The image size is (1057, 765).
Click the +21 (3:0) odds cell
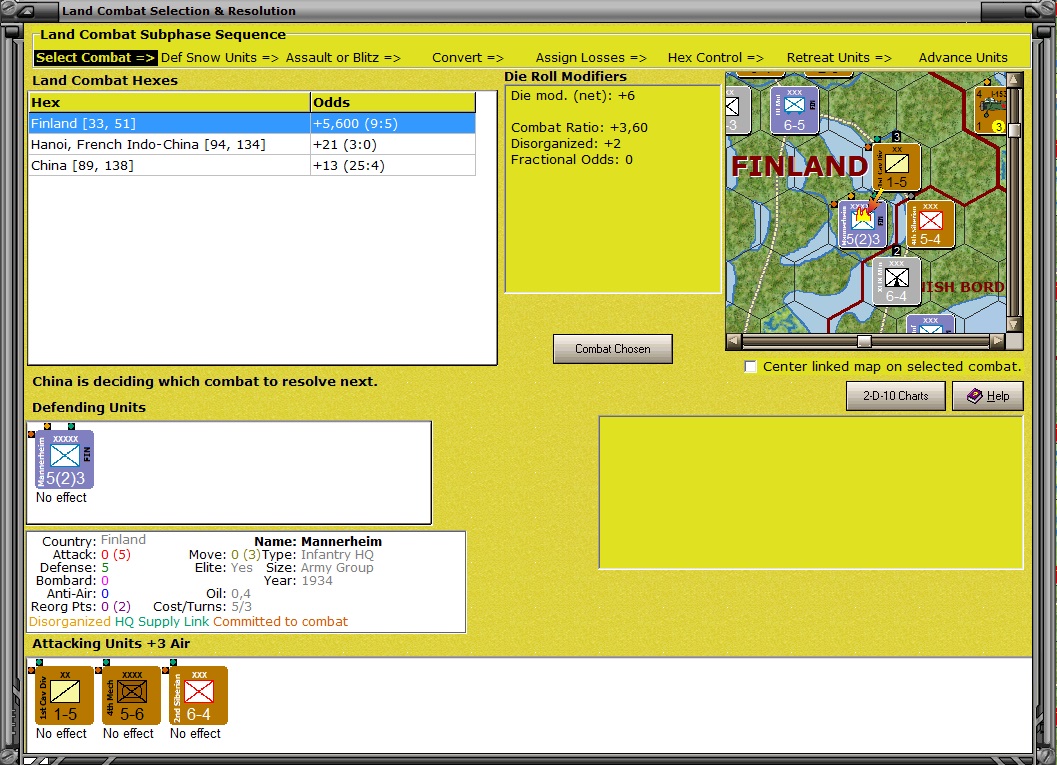click(393, 144)
